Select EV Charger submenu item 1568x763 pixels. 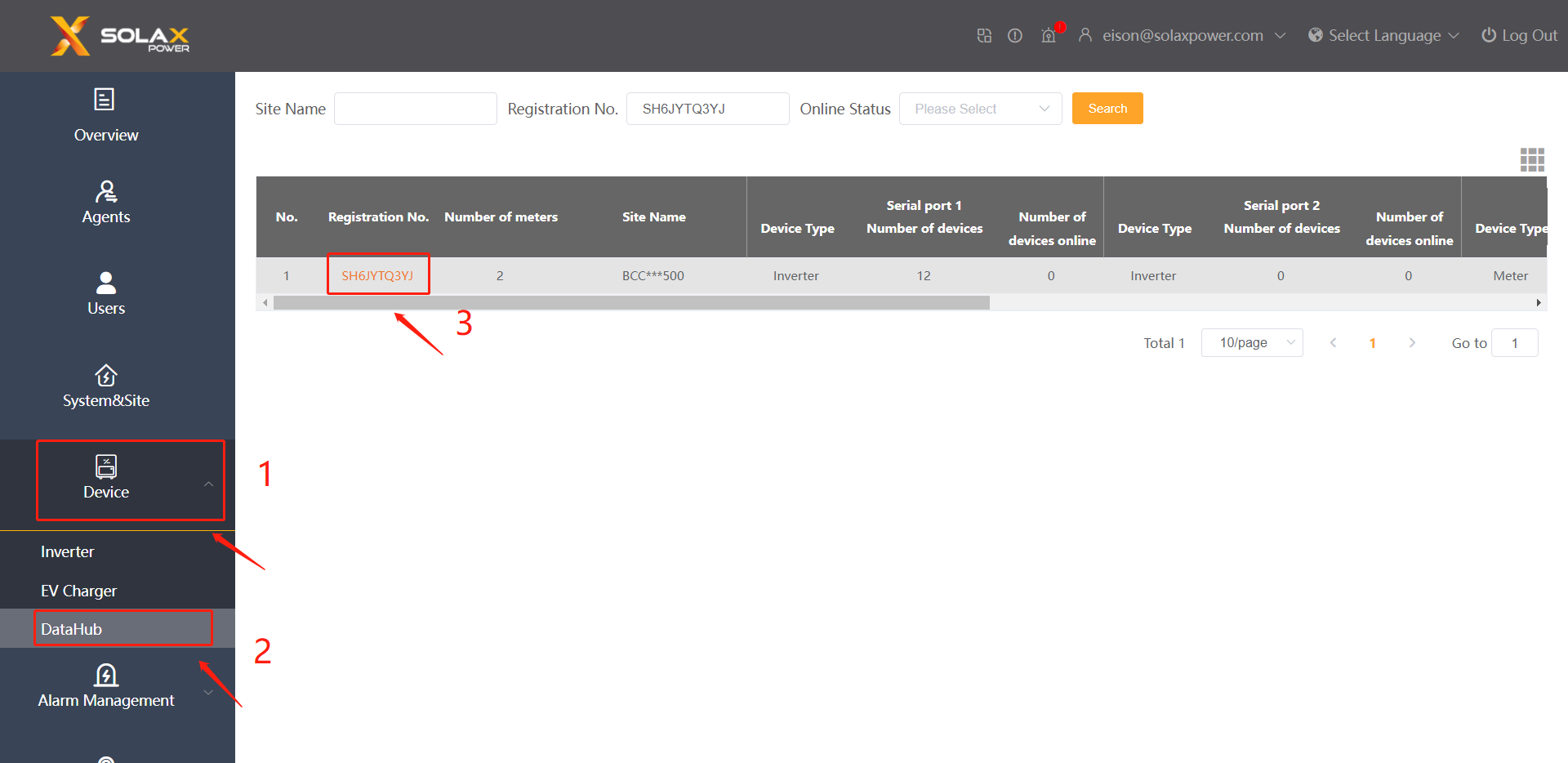(x=78, y=591)
